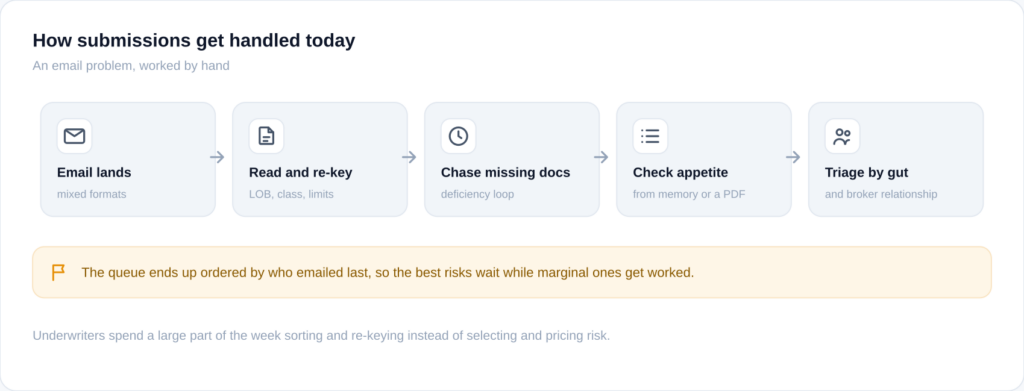Viewport: 1024px width, 391px height.
Task: Click the arrow between Read and re-key and Chase missing docs
Action: point(409,157)
